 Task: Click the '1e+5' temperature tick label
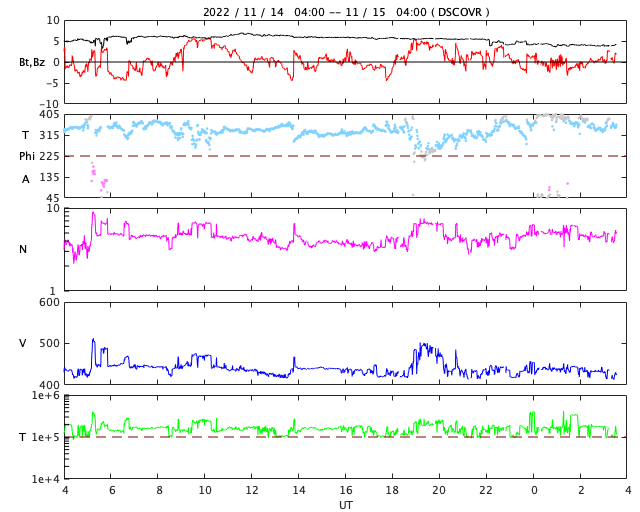46,437
